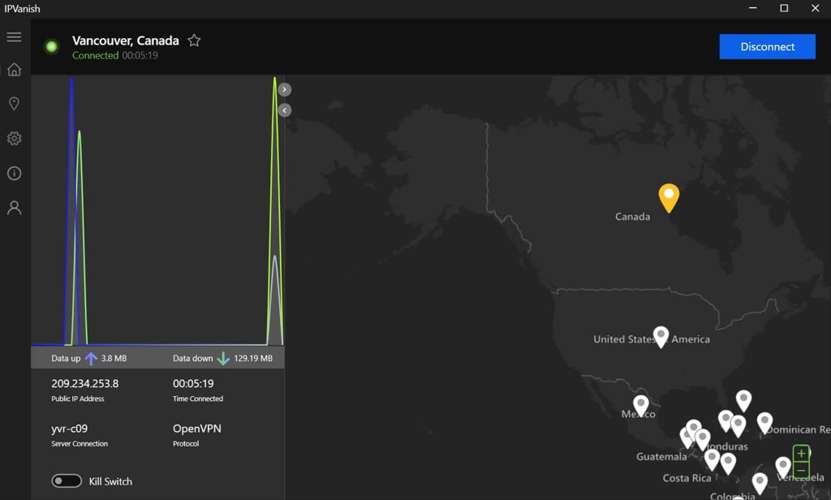Image resolution: width=831 pixels, height=500 pixels.
Task: Open the Information icon in sidebar
Action: click(14, 173)
